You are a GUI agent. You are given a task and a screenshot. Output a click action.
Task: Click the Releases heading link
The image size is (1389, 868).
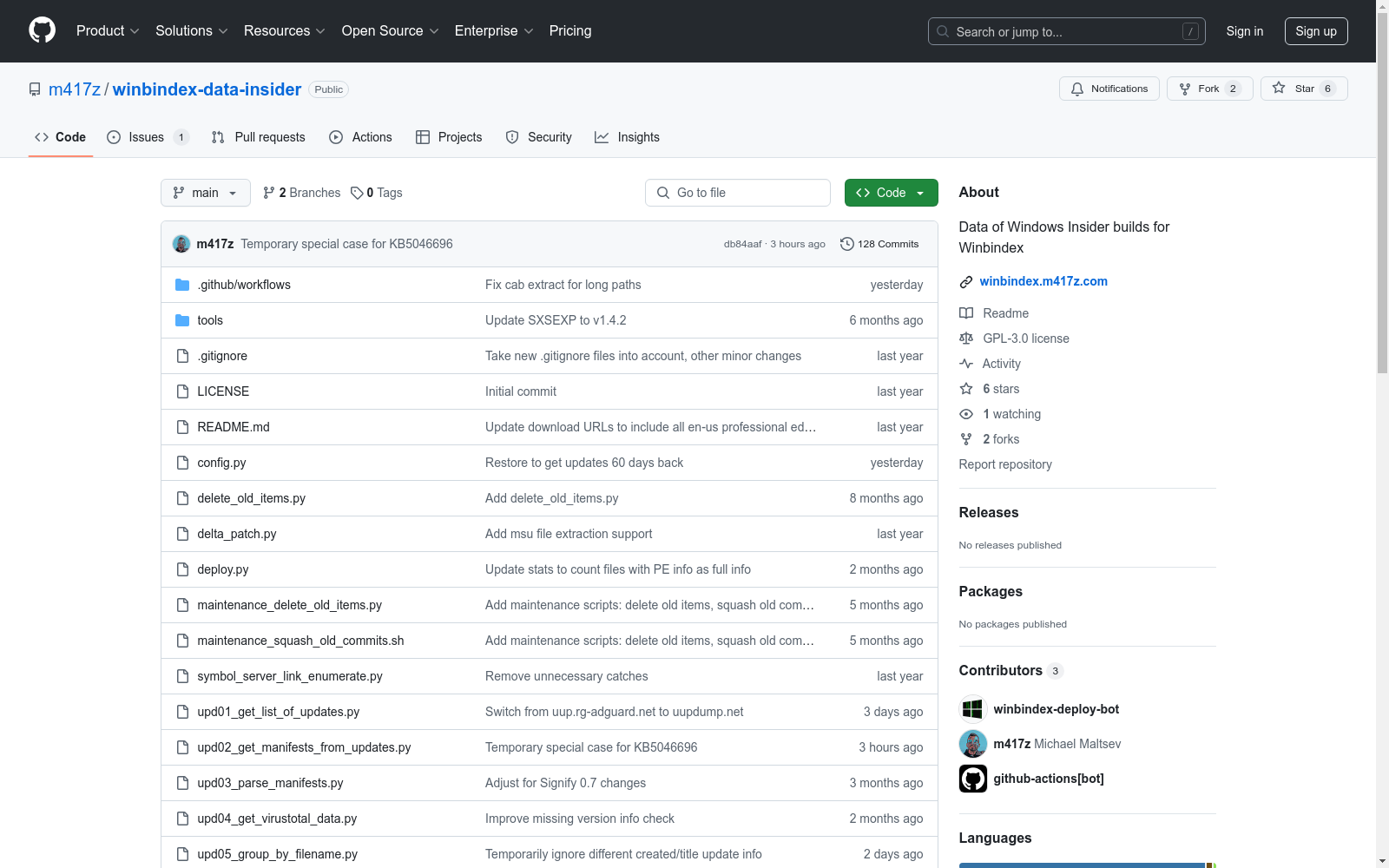pos(989,512)
